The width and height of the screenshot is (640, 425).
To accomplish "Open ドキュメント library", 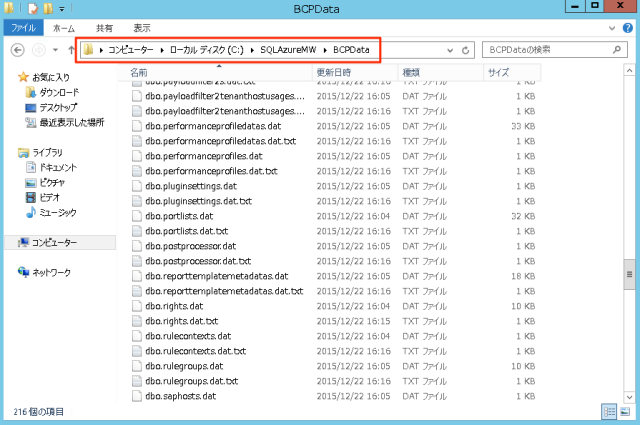I will [x=58, y=167].
